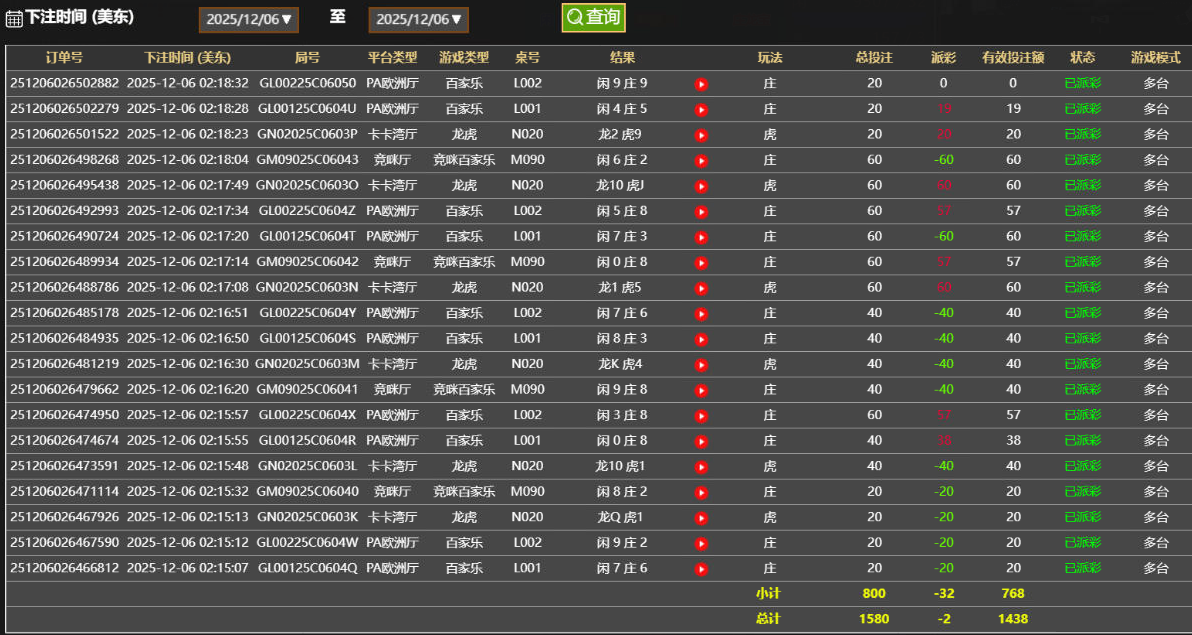The image size is (1192, 635).
Task: Click the 订单号 column header
Action: 62,58
